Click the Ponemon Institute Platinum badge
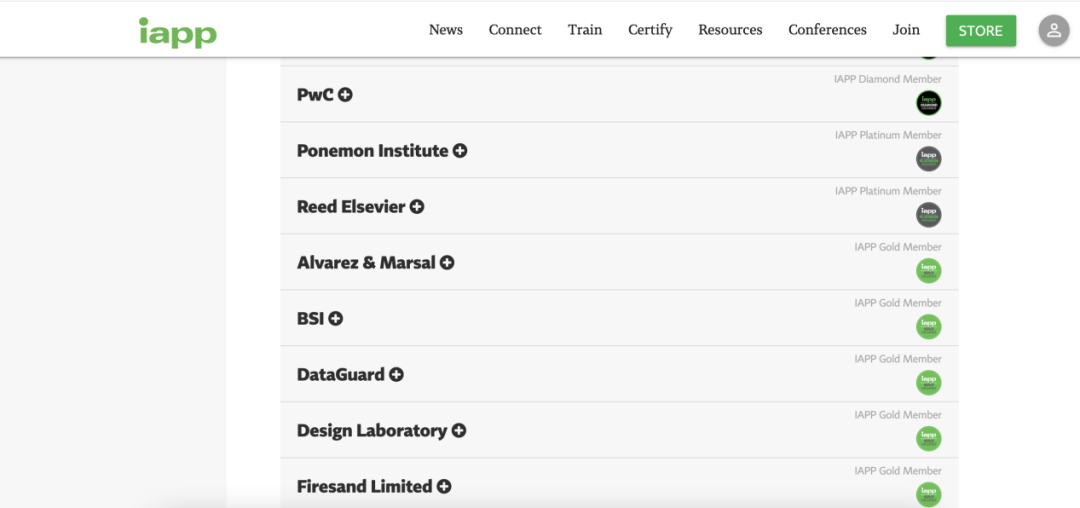The height and width of the screenshot is (508, 1080). [x=928, y=159]
